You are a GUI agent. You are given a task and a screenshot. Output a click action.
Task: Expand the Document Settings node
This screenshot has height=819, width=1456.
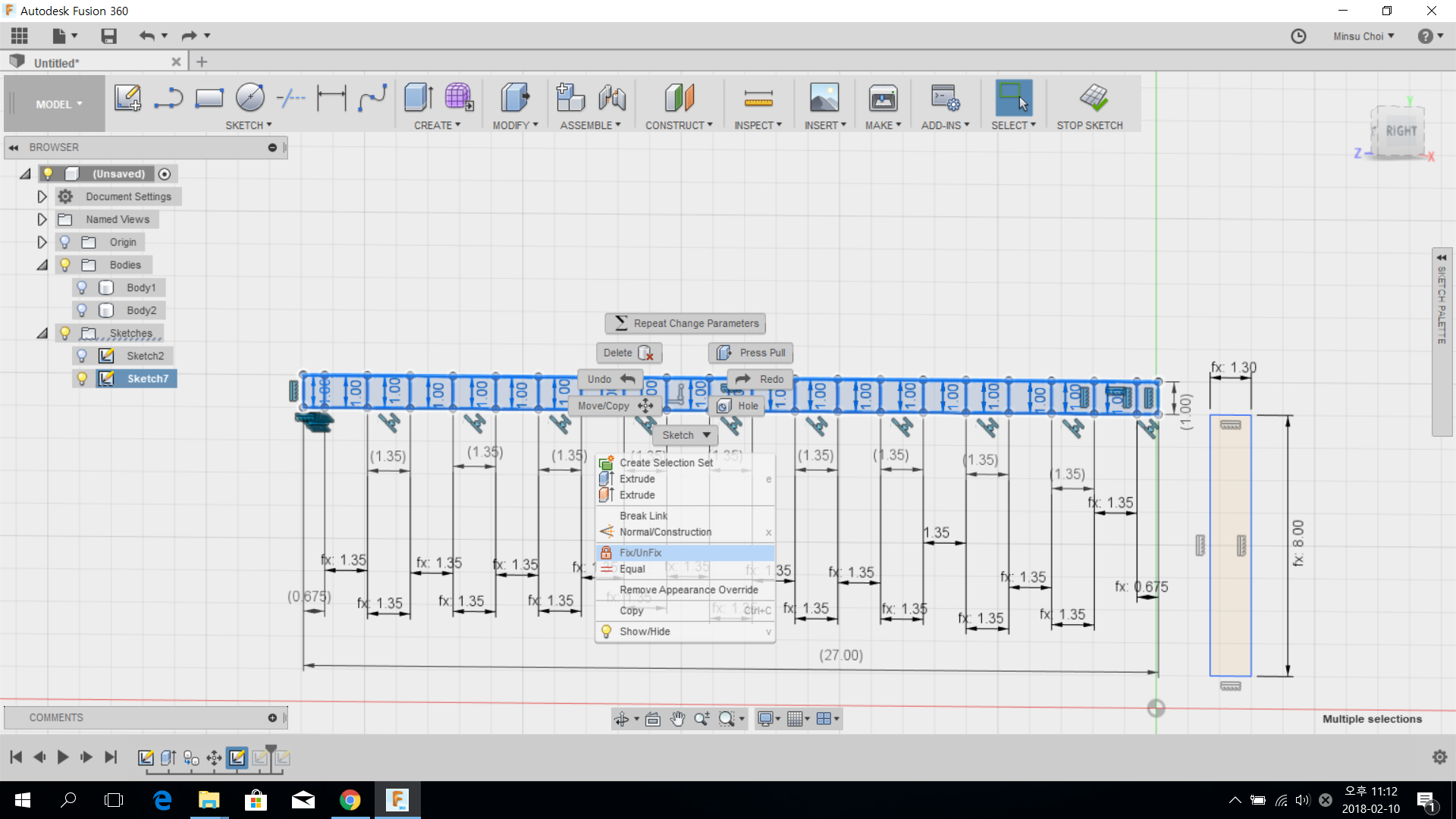(x=42, y=196)
